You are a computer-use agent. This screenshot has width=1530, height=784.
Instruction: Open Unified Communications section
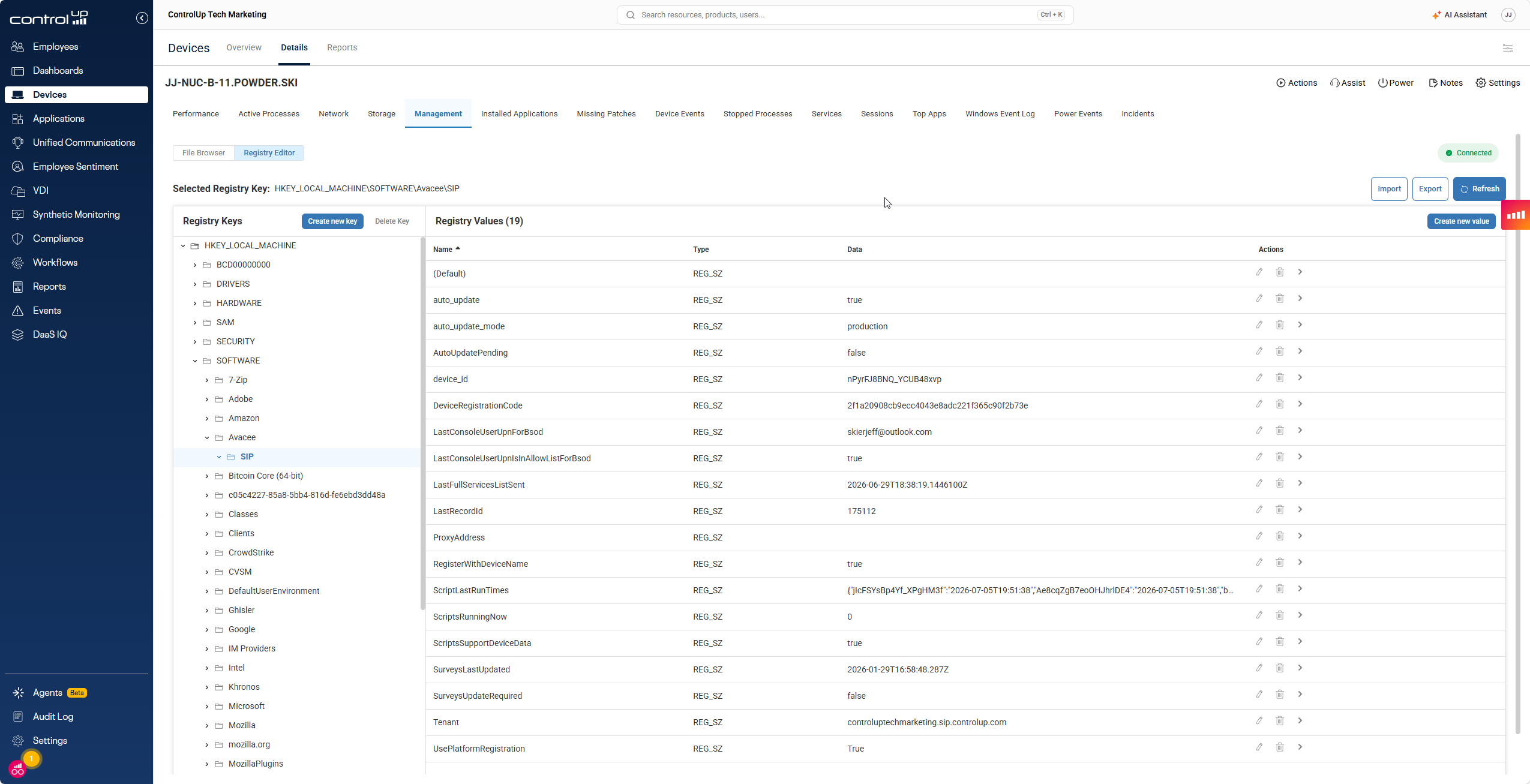(x=83, y=142)
